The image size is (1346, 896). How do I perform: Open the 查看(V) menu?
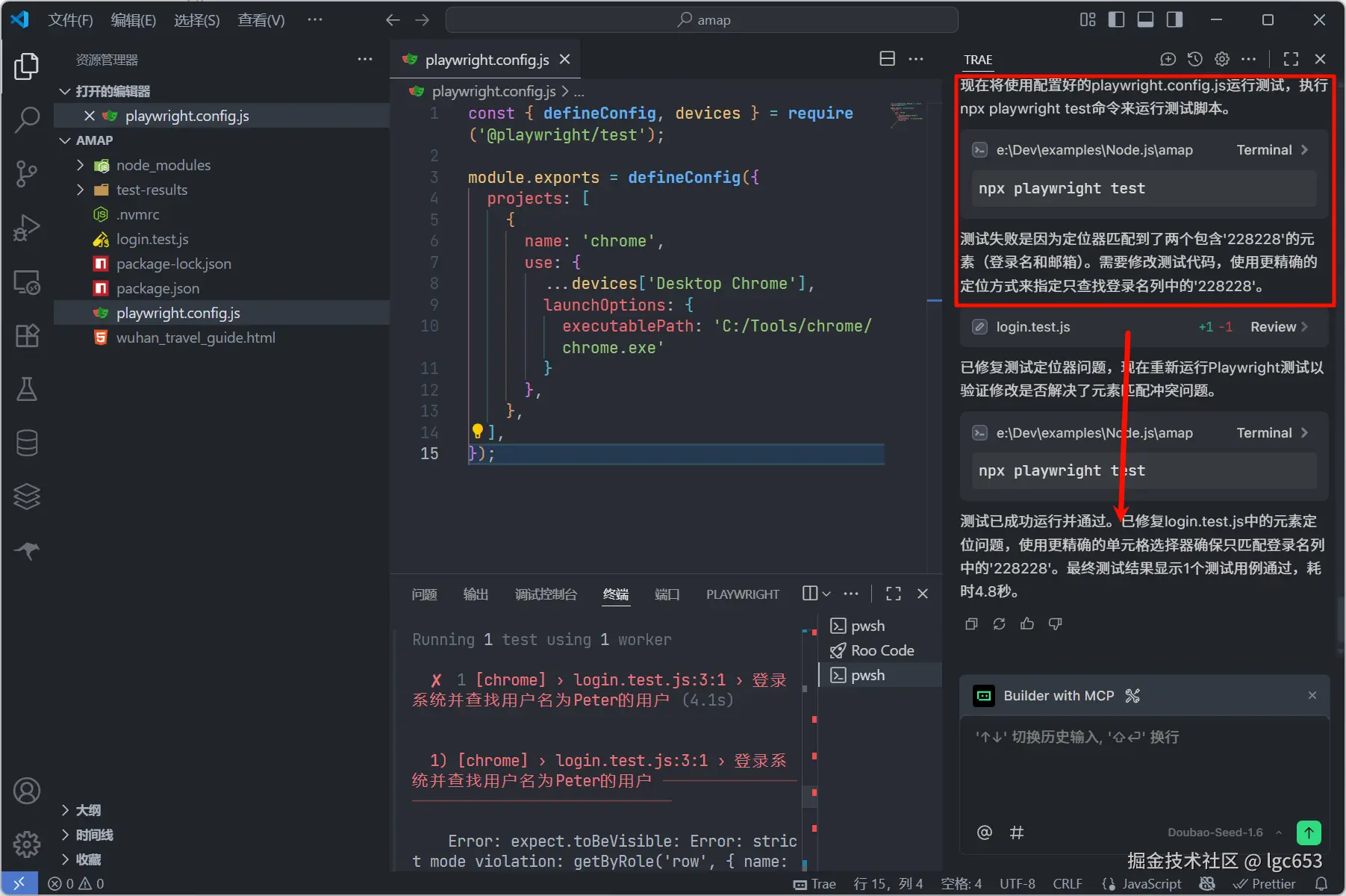point(261,20)
